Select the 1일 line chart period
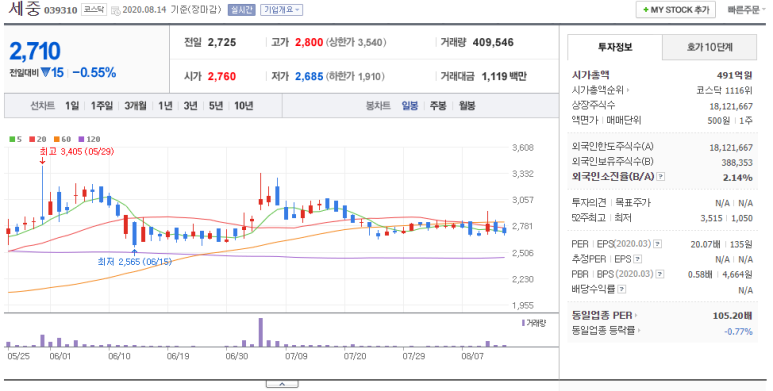Screen dimensions: 773x391 pos(72,106)
